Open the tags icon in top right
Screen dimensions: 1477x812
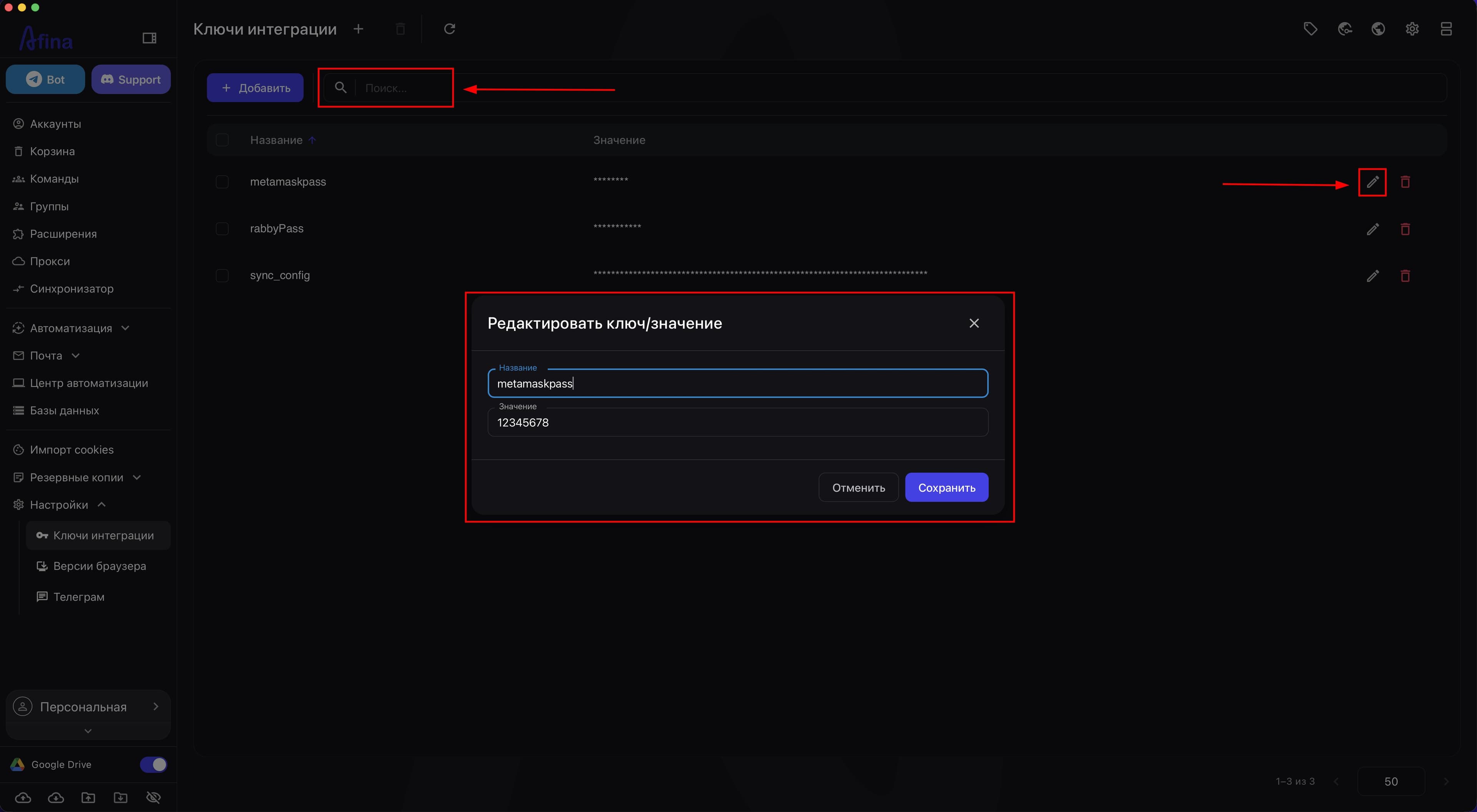coord(1310,29)
